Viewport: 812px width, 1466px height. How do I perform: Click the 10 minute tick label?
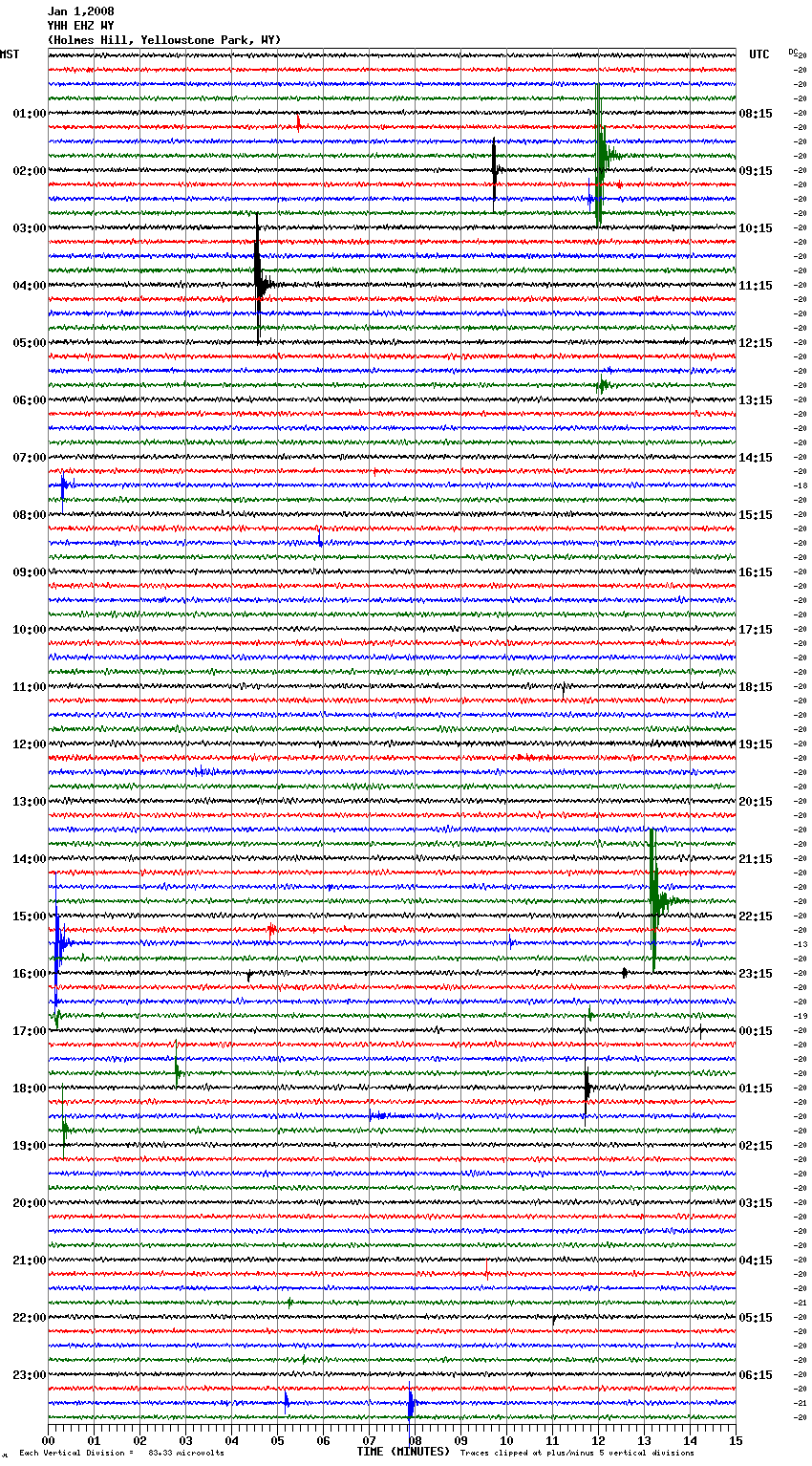point(506,1440)
